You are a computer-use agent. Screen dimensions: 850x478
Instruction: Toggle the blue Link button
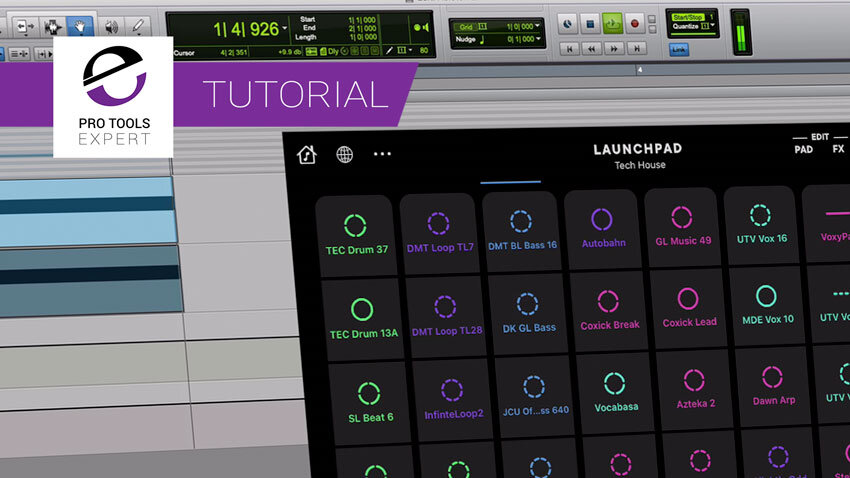[x=679, y=49]
